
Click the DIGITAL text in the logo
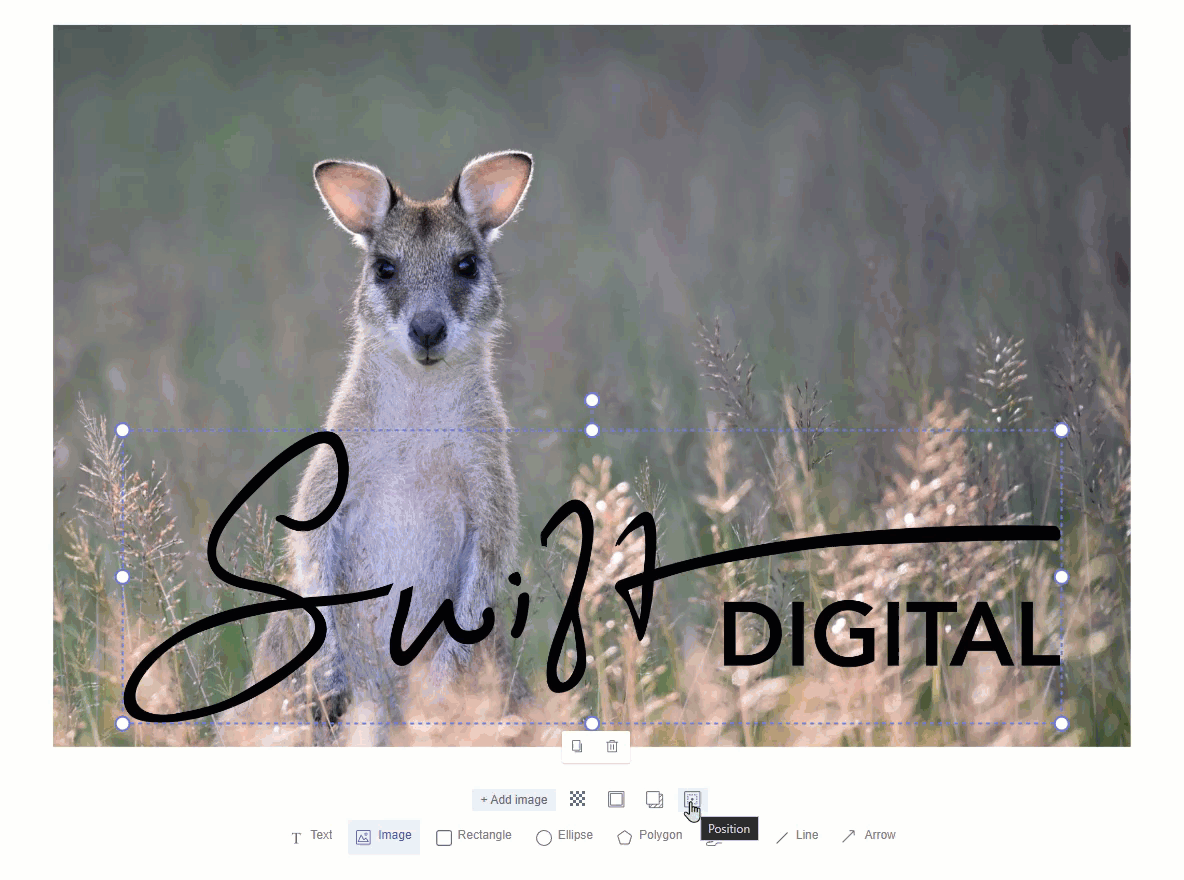pos(891,635)
